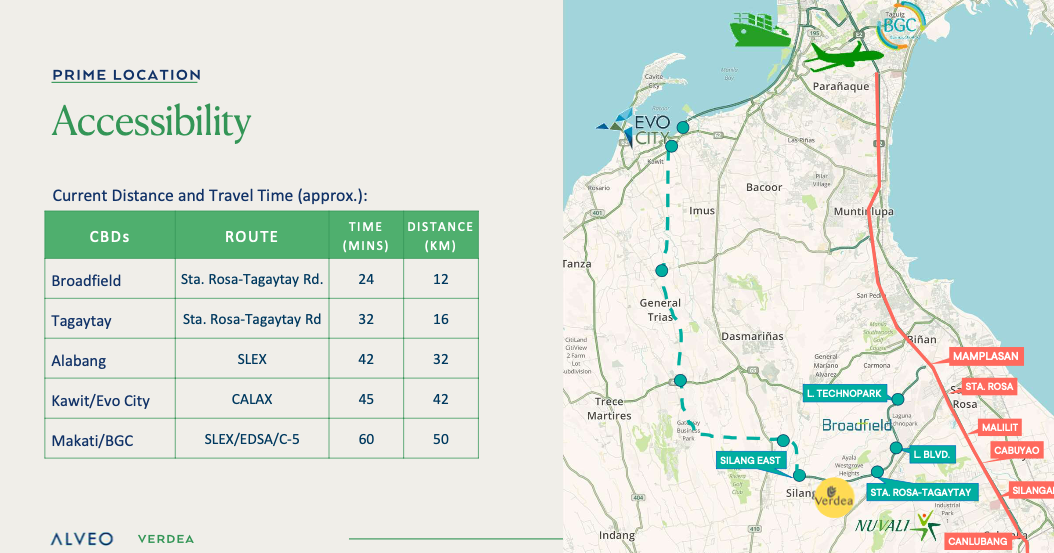This screenshot has height=553, width=1054.
Task: Click the L. TECHNOPARK teal label
Action: click(844, 394)
